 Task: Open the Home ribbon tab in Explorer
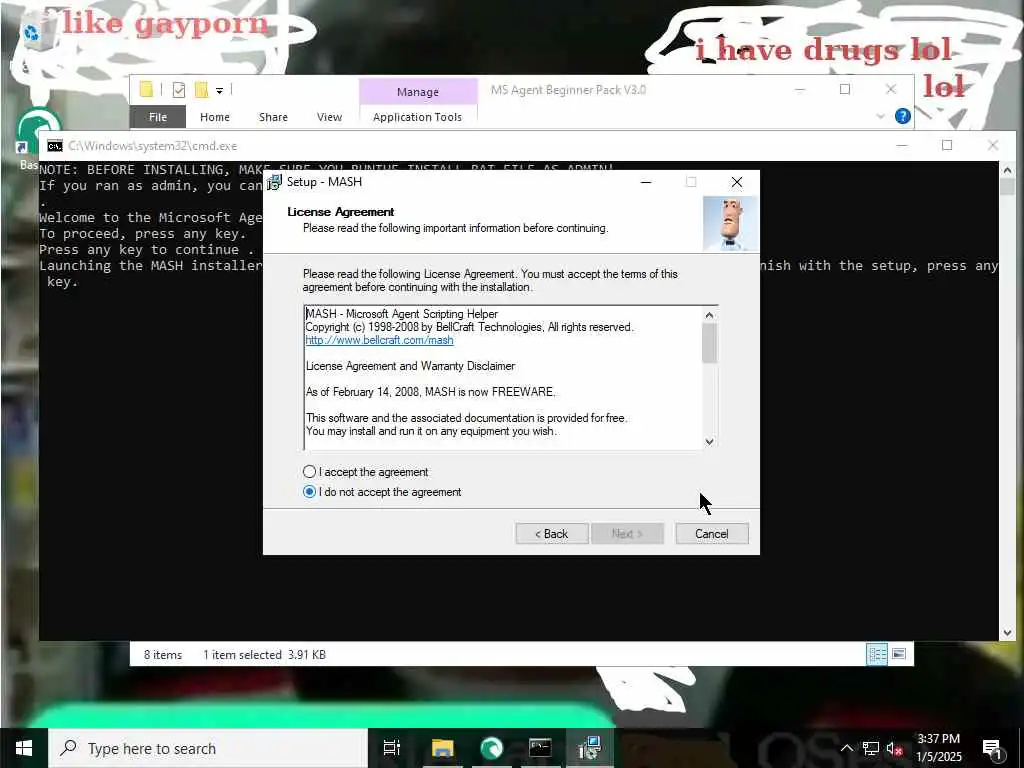215,117
